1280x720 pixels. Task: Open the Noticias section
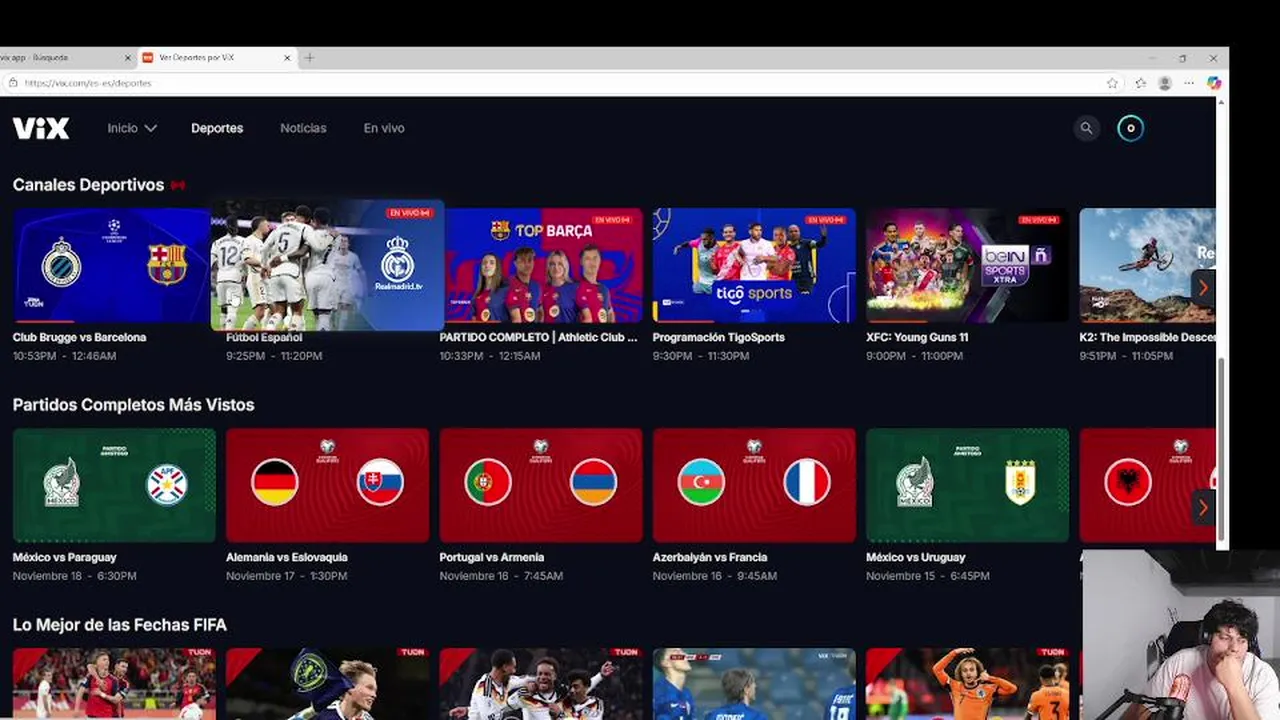[303, 128]
